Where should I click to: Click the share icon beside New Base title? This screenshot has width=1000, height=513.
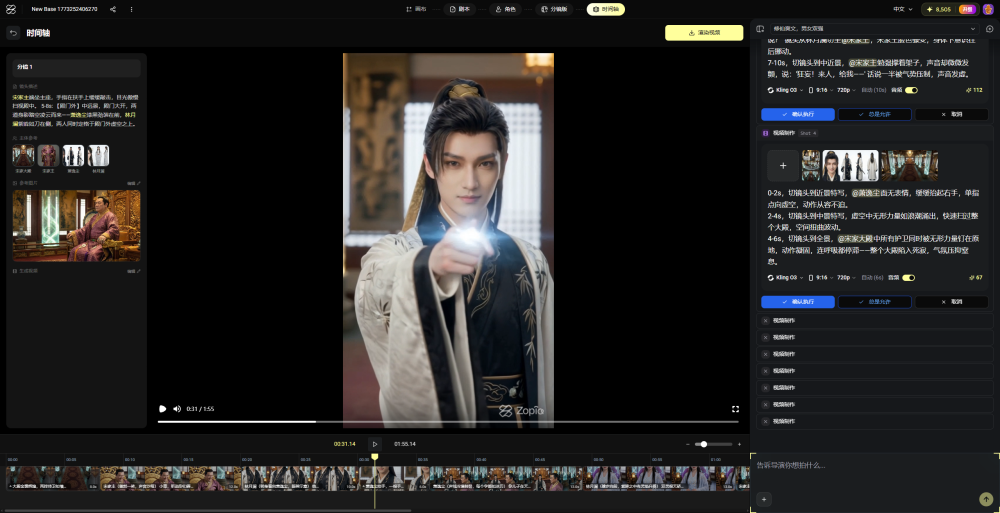click(x=113, y=10)
